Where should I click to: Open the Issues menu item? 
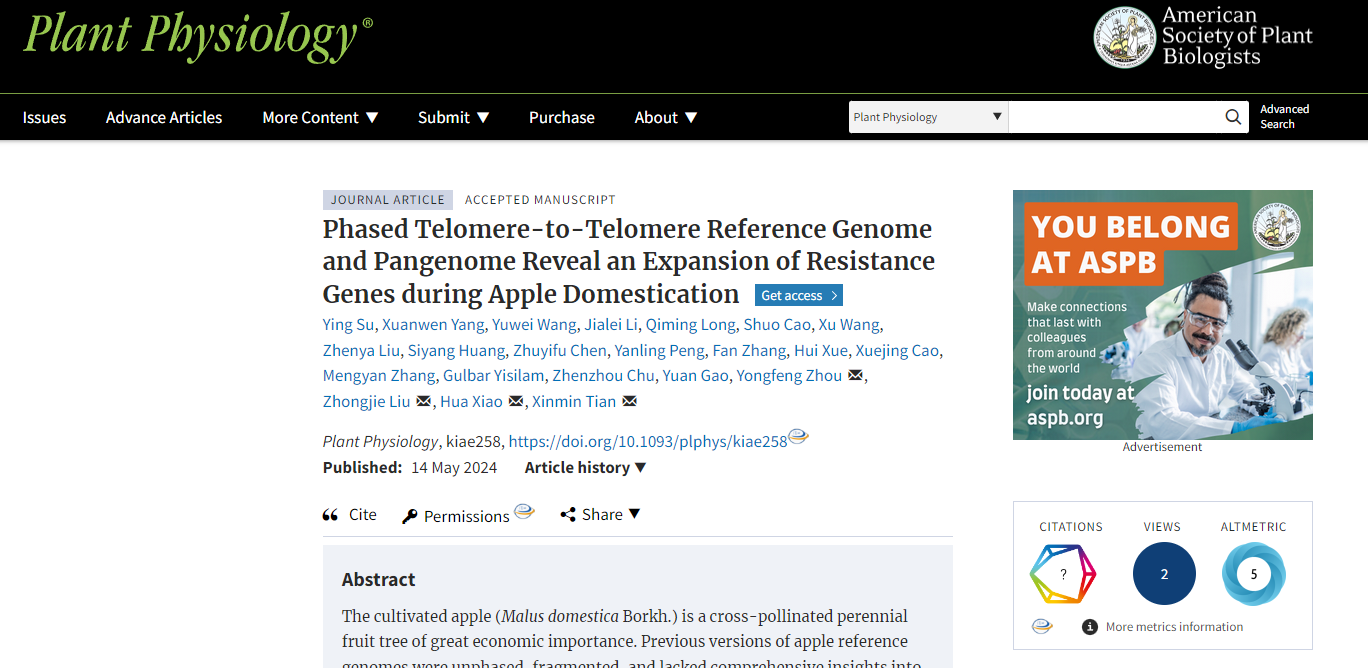[x=44, y=117]
